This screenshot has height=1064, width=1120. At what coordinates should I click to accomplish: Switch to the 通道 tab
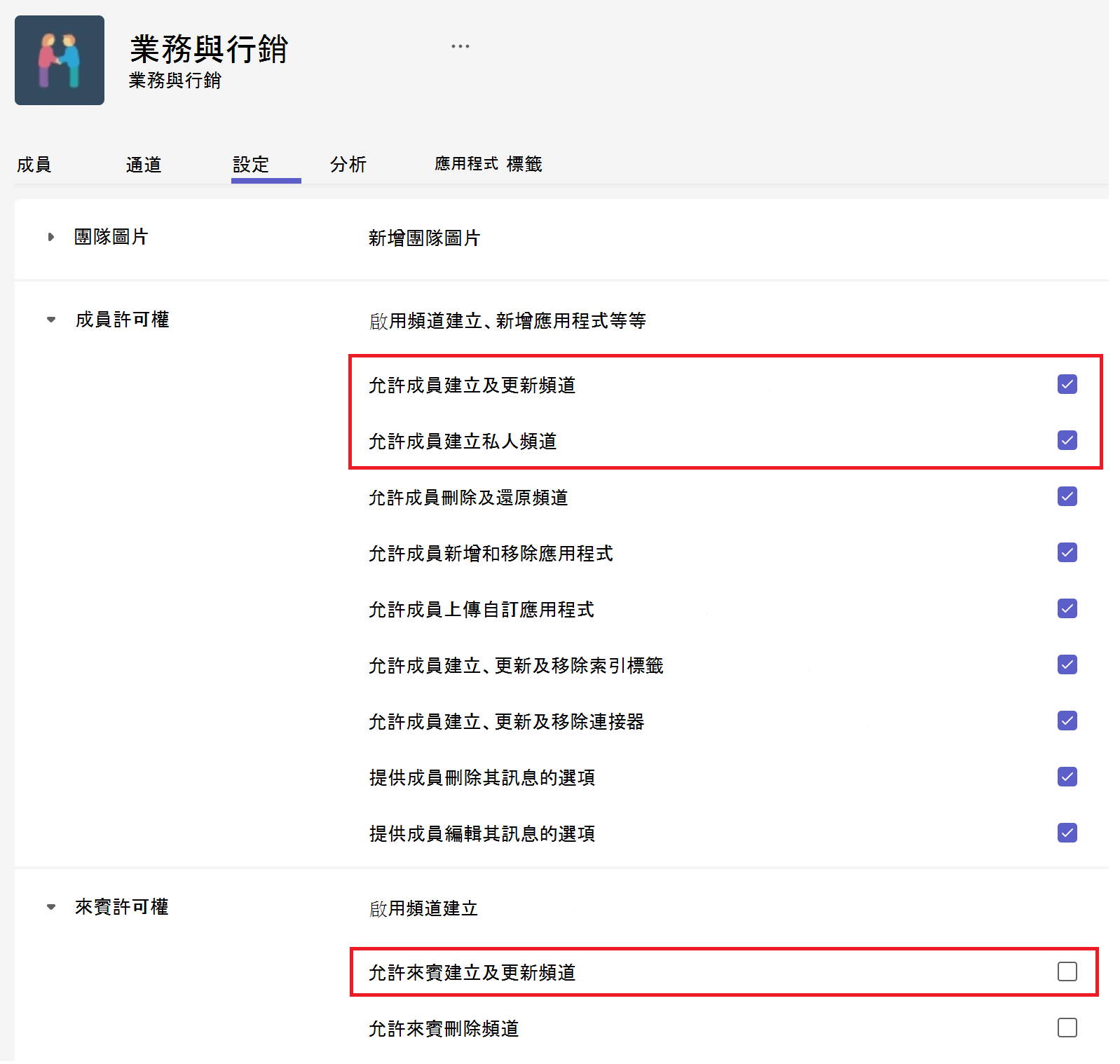click(x=144, y=165)
